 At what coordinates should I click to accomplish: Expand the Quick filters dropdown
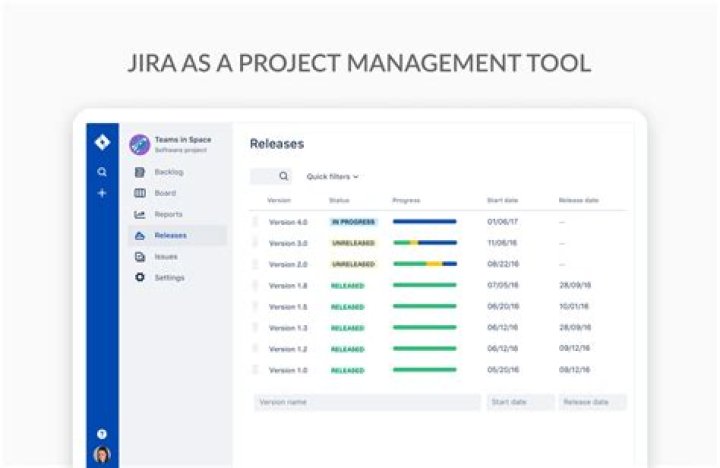coord(332,176)
